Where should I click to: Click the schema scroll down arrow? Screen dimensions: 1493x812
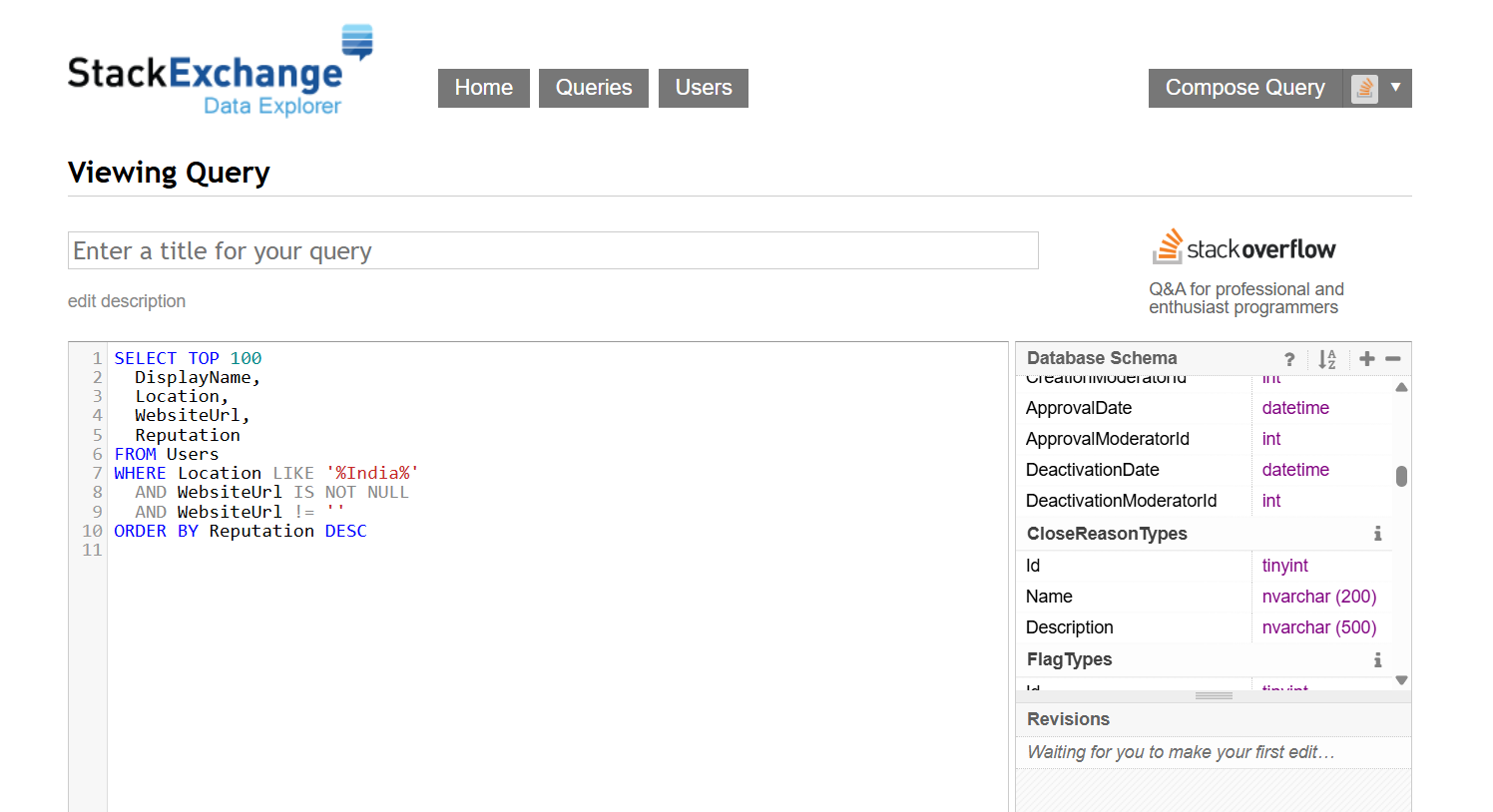pyautogui.click(x=1401, y=680)
